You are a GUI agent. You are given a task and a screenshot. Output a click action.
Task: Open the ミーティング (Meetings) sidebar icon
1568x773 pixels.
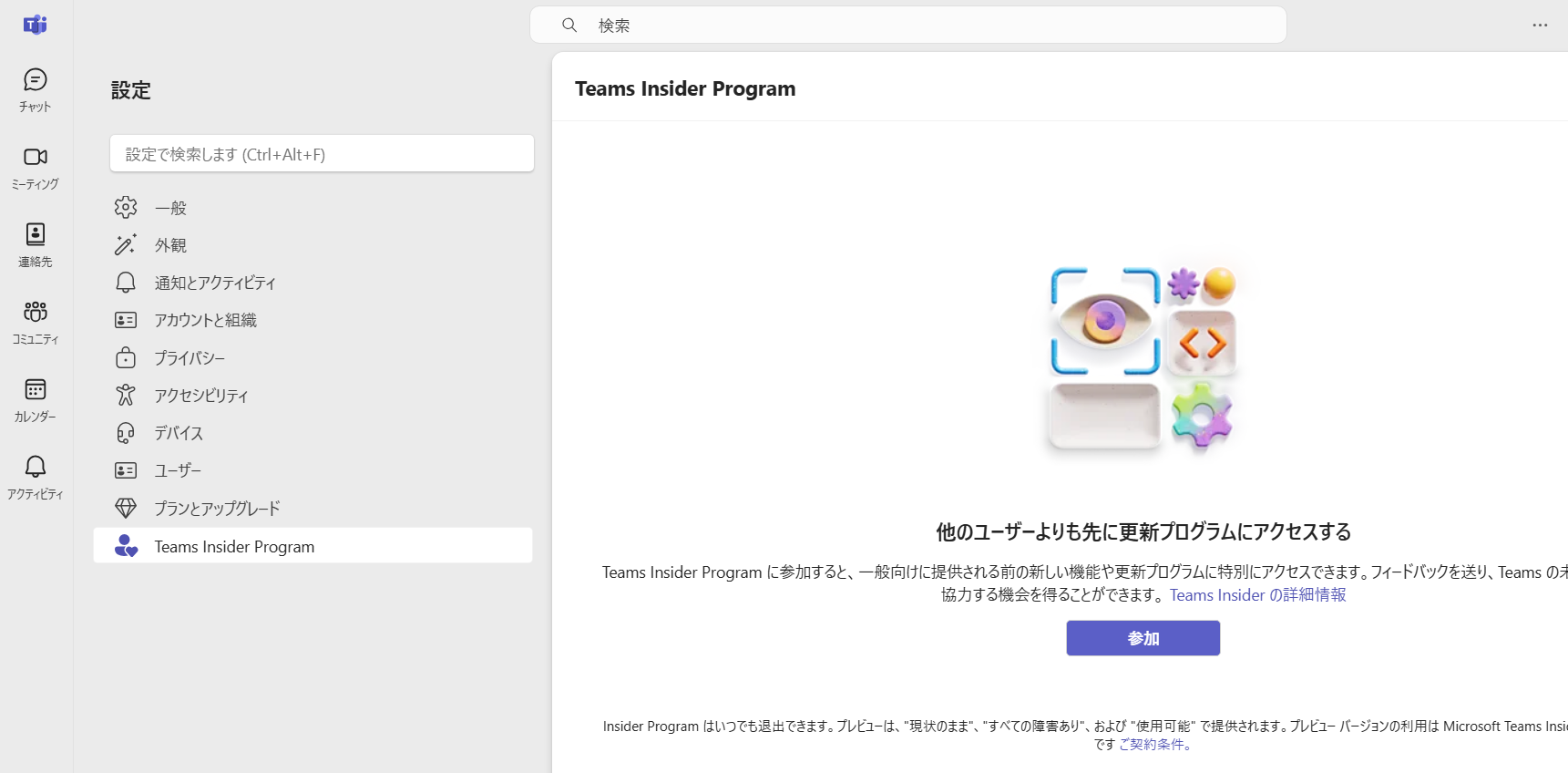click(x=36, y=168)
